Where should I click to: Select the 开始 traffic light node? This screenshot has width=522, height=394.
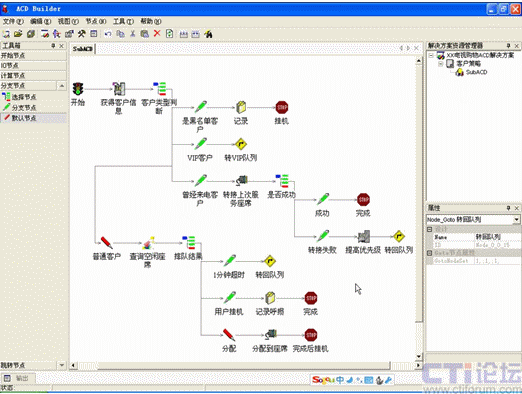(x=78, y=89)
